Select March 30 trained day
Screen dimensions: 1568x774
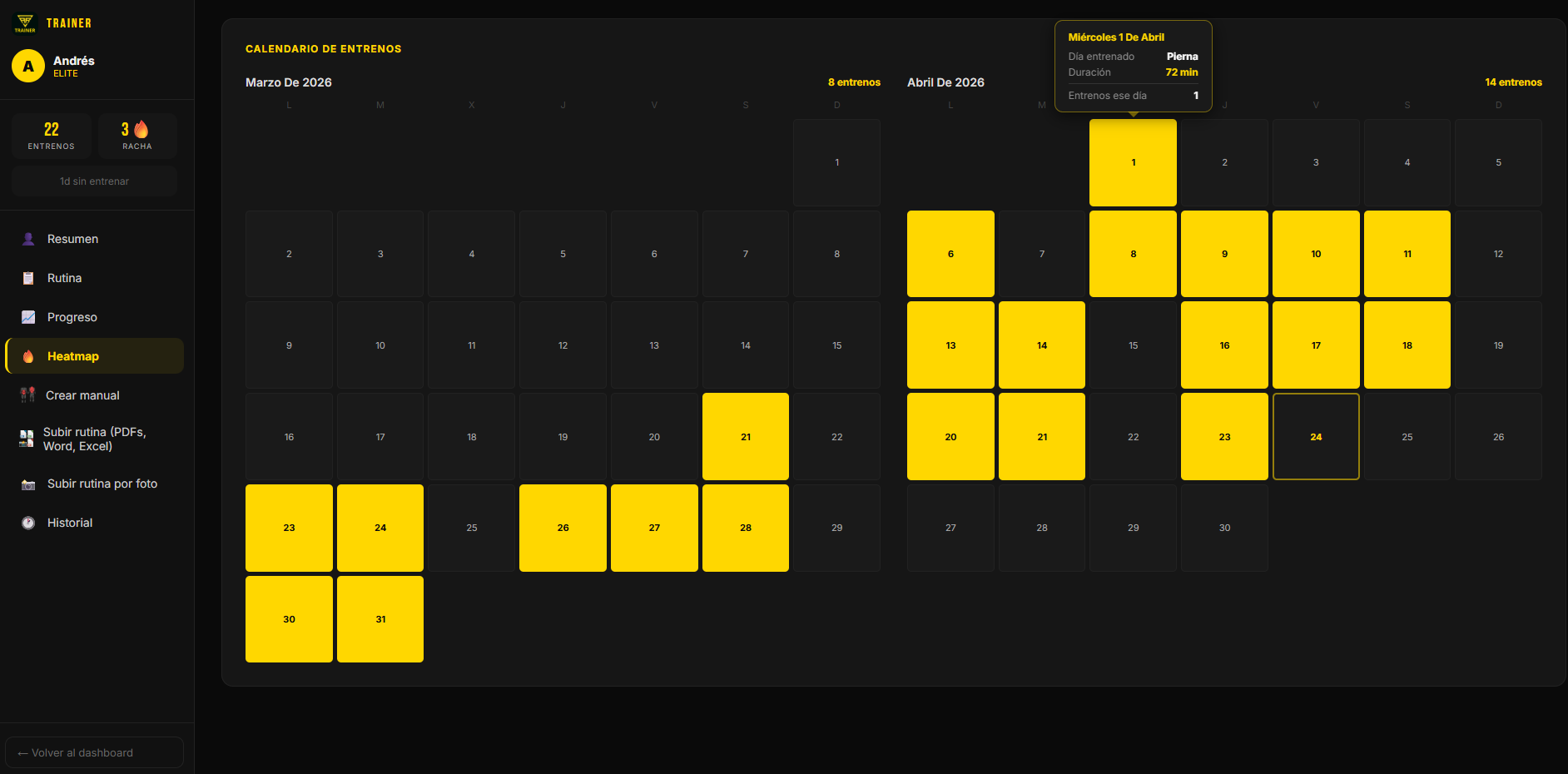pos(289,619)
